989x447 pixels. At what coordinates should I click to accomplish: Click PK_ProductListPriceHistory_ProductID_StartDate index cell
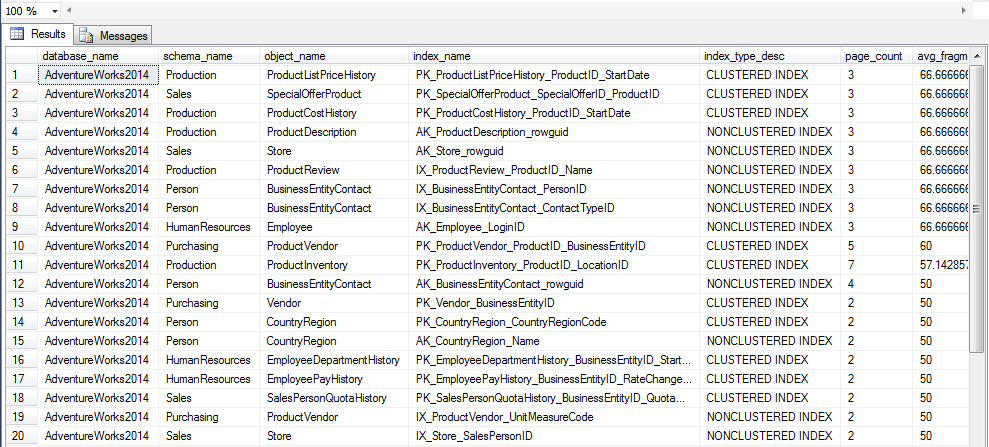pos(554,75)
